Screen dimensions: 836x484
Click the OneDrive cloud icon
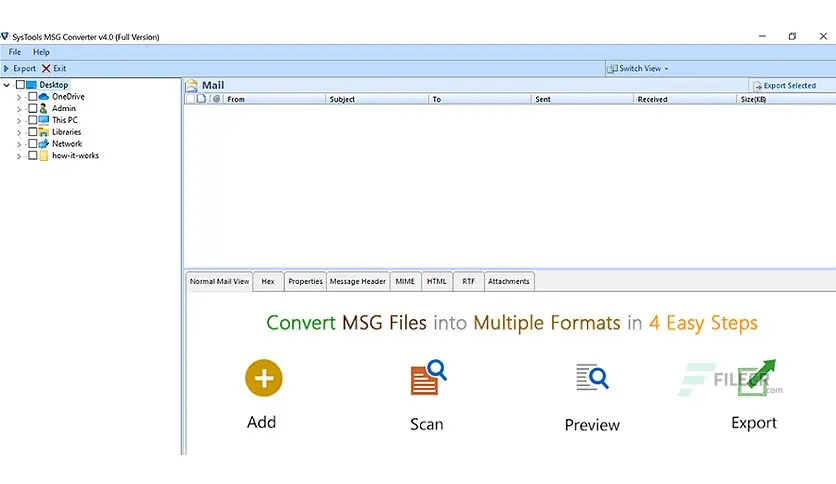(x=44, y=96)
